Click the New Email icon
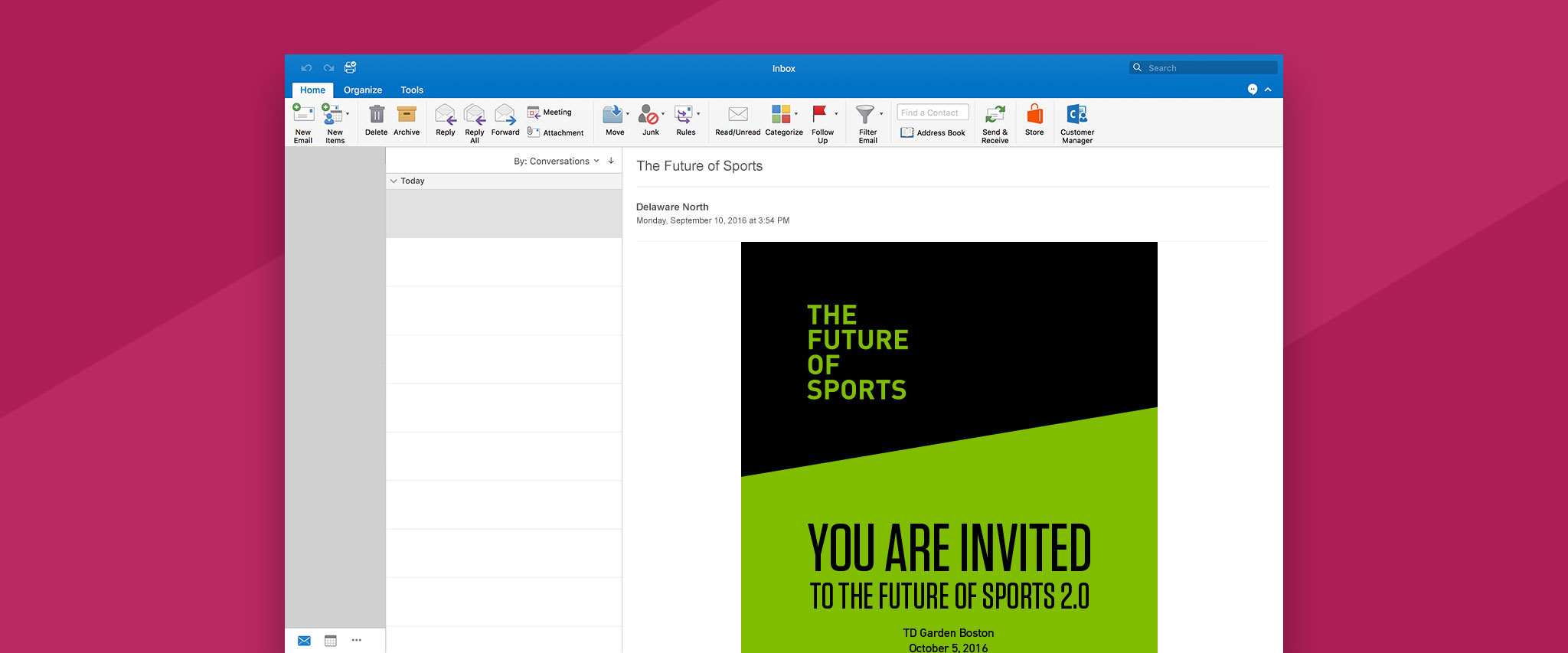Screen dimensions: 1568x653 point(303,114)
